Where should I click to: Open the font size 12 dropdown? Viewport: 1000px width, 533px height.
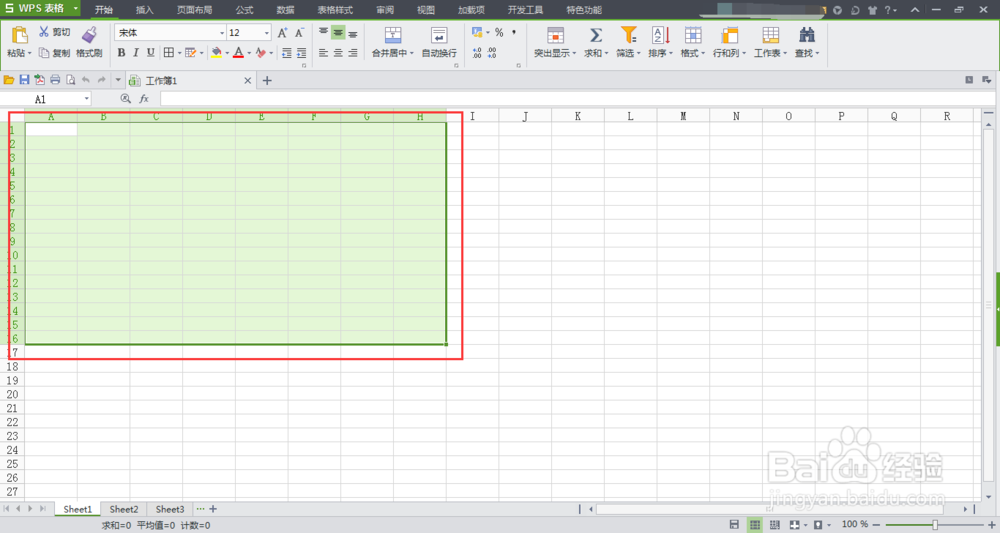[267, 33]
